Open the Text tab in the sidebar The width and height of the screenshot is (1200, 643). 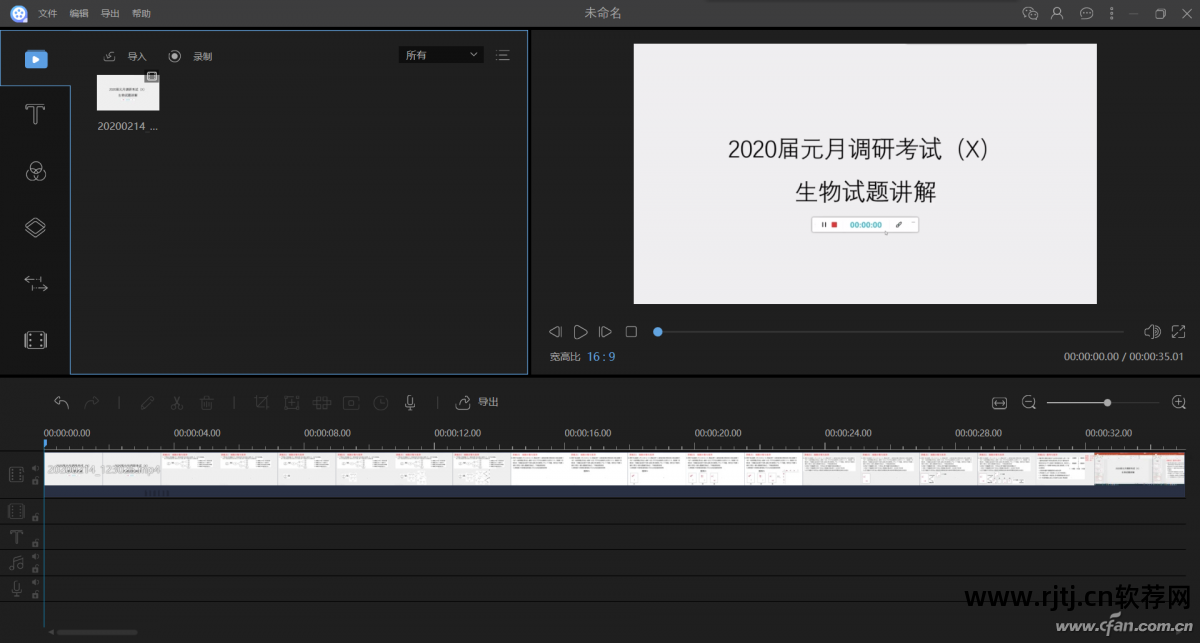(35, 114)
